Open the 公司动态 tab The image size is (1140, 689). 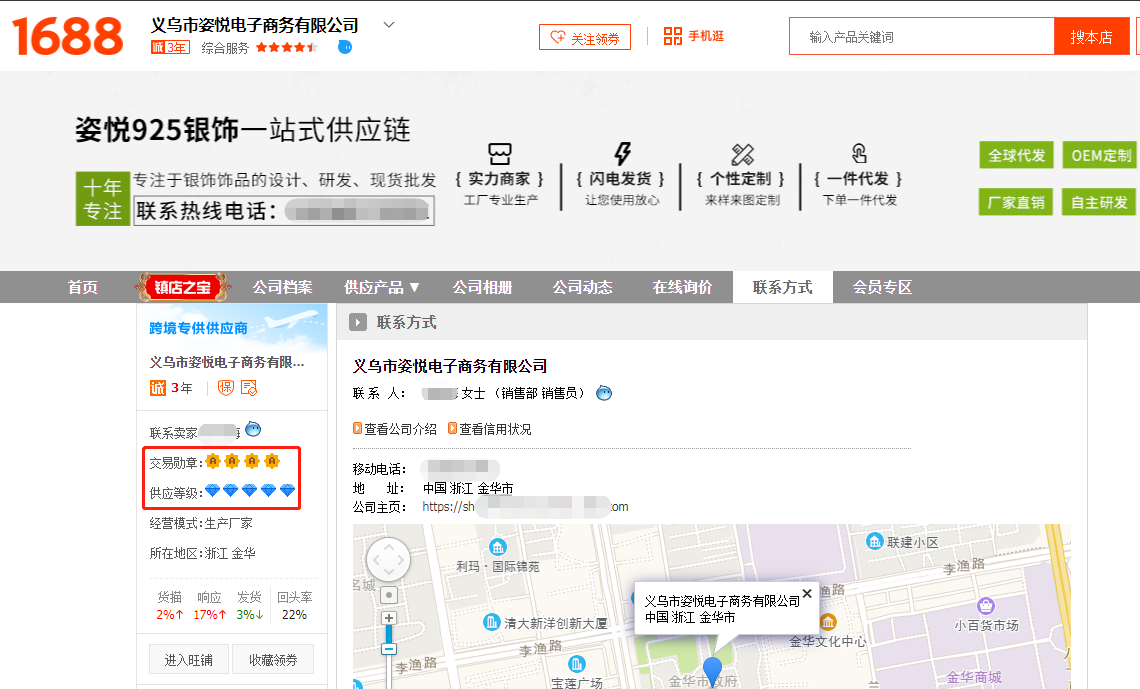[x=582, y=287]
